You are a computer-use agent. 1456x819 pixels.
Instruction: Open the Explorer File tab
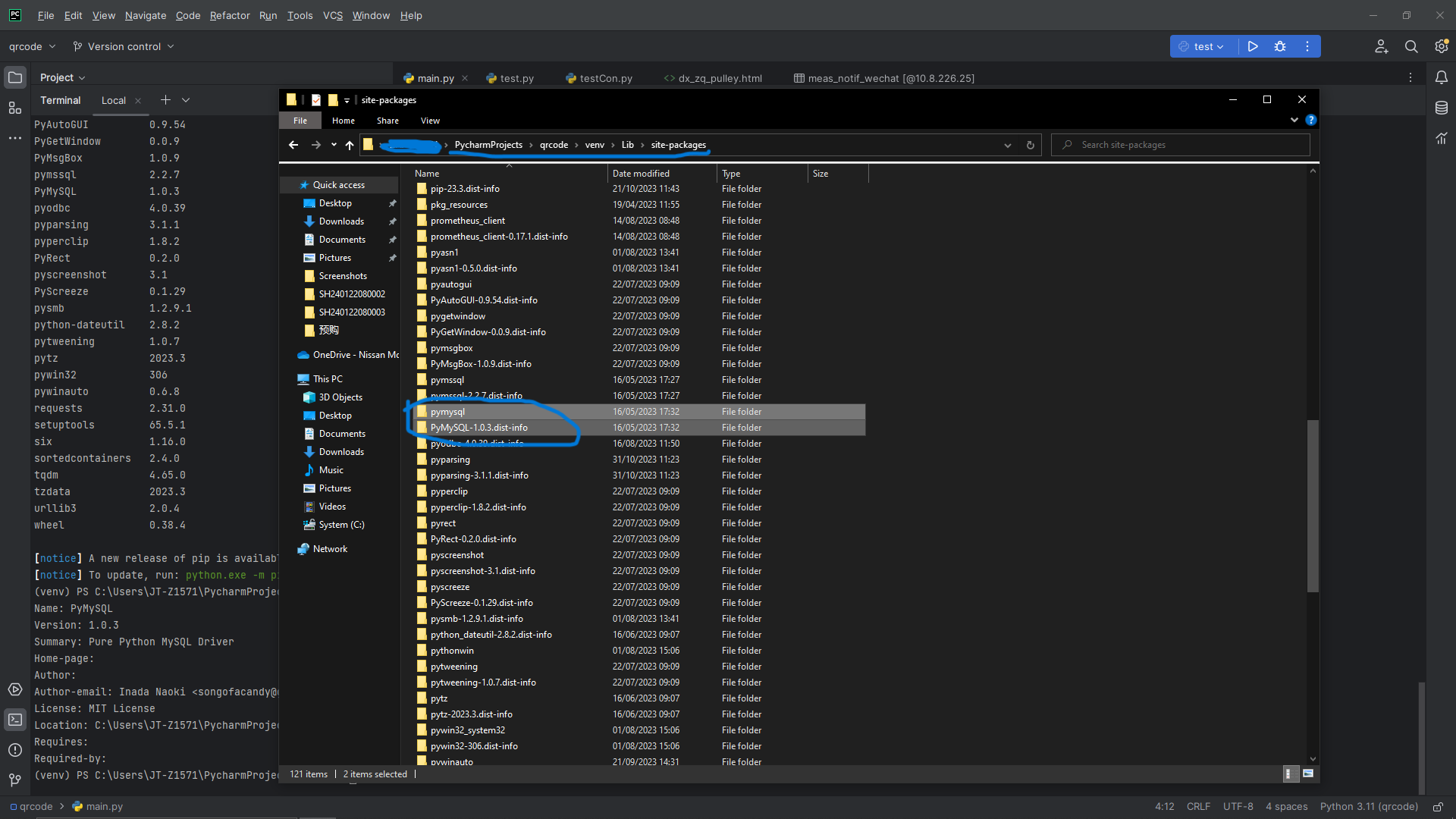(x=300, y=121)
